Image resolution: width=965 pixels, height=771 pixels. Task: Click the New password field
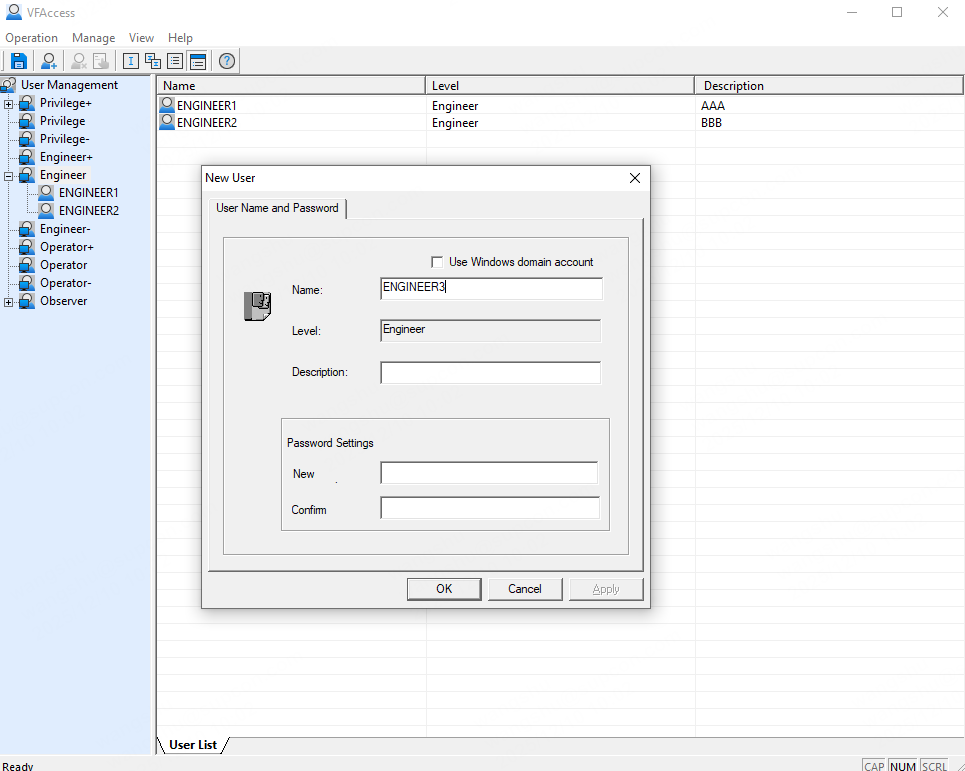(488, 473)
